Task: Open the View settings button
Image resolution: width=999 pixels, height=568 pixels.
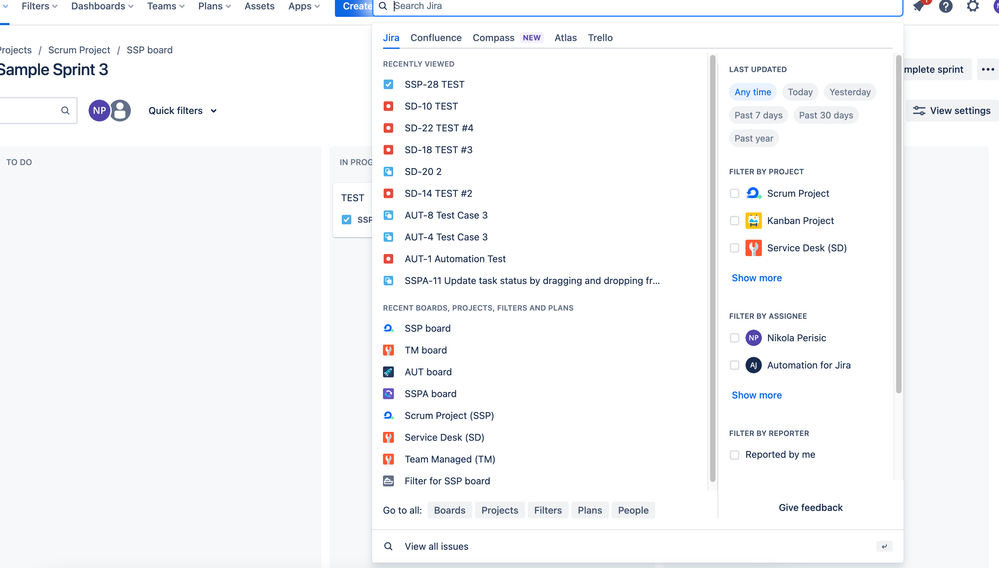Action: tap(952, 110)
